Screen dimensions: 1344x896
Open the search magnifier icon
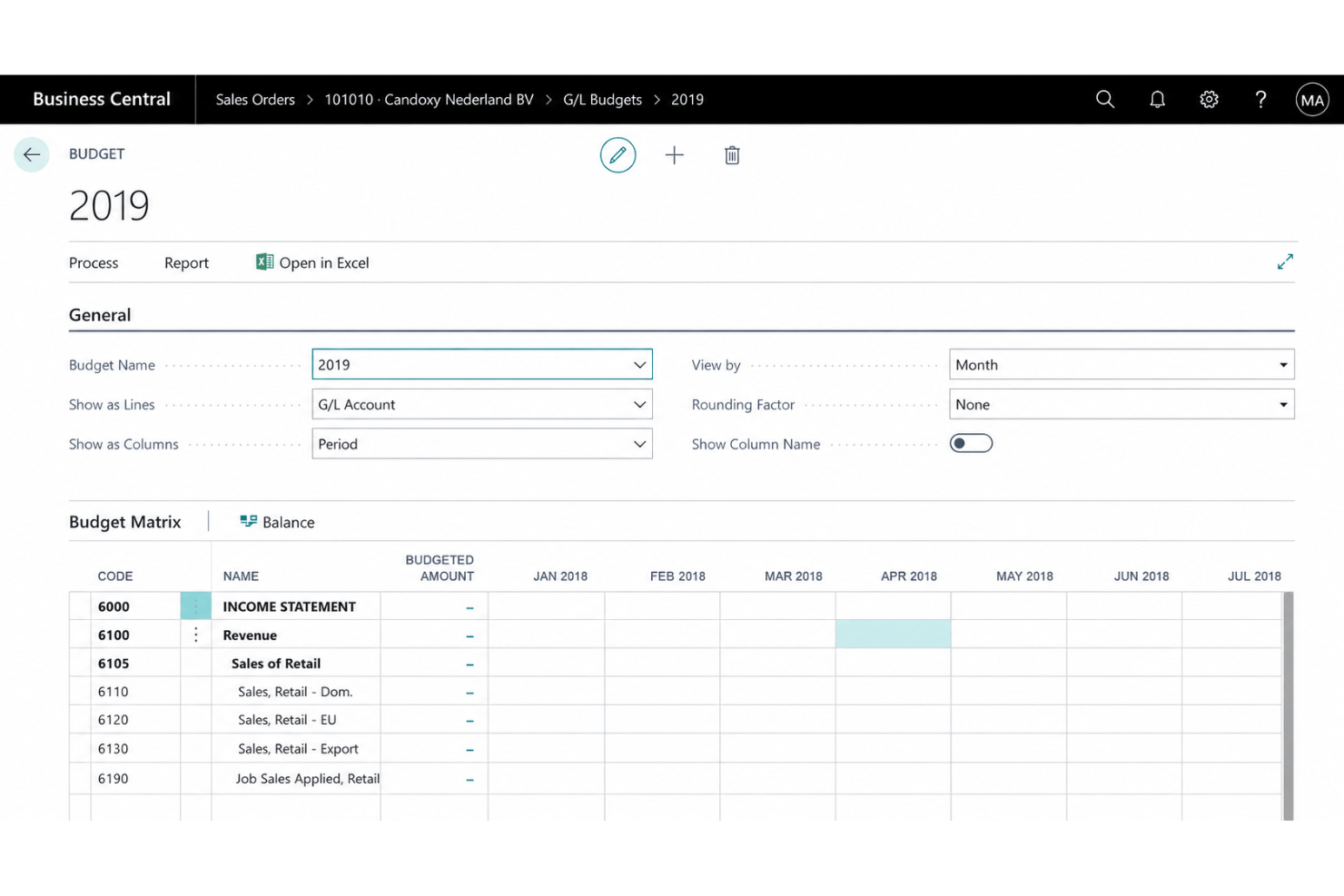pyautogui.click(x=1104, y=99)
